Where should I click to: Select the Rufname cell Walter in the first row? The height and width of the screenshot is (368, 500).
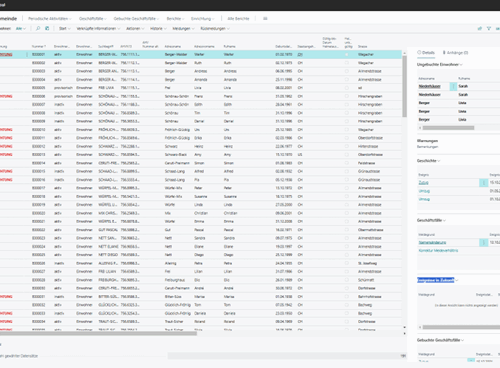tap(229, 54)
